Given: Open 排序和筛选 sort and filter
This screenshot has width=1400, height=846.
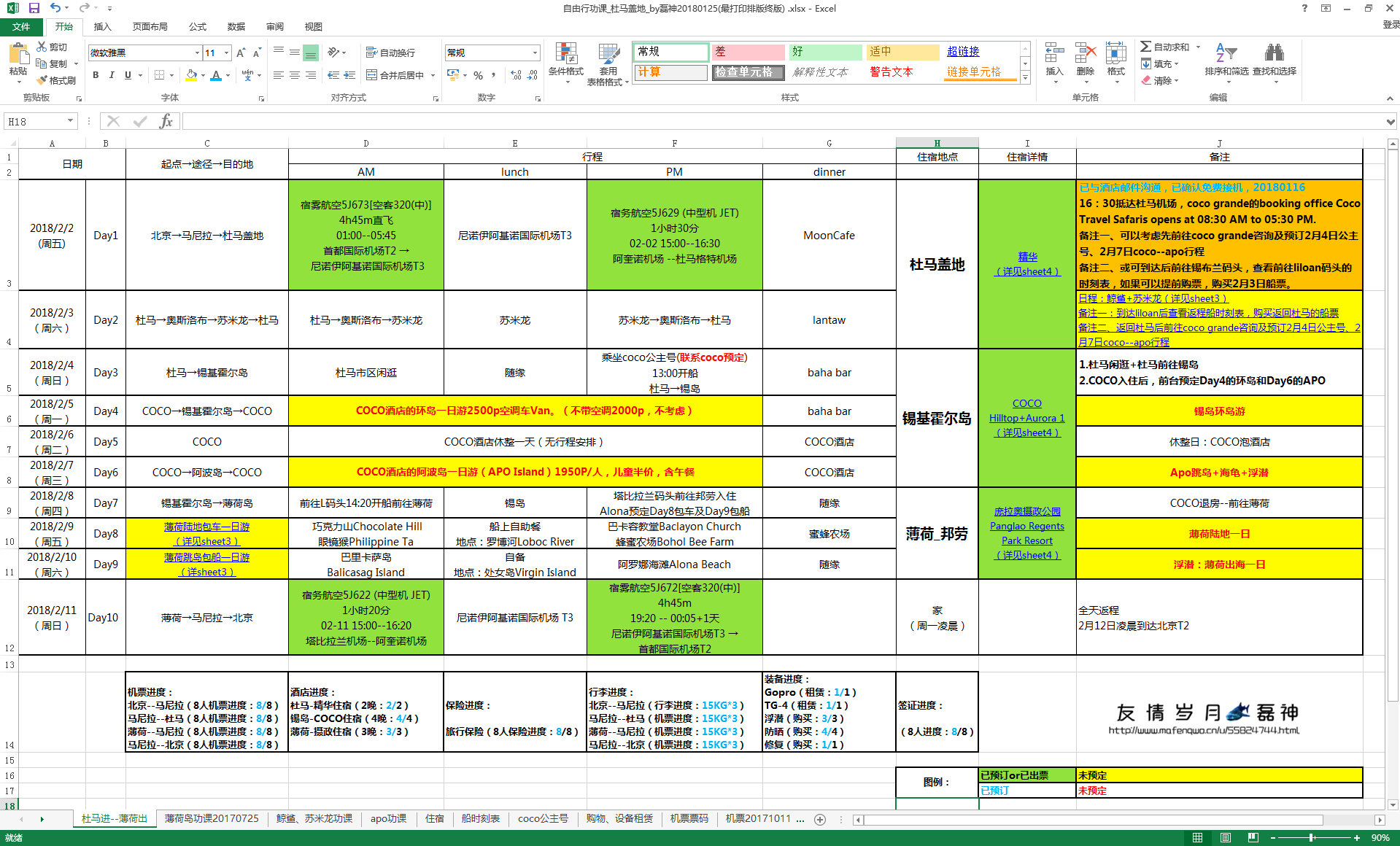Looking at the screenshot, I should click(x=1226, y=62).
